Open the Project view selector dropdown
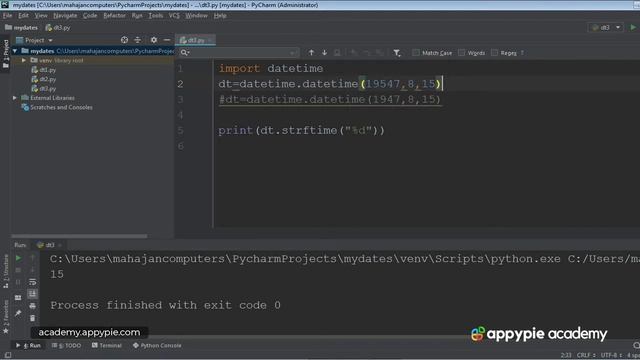640x360 pixels. [x=34, y=40]
